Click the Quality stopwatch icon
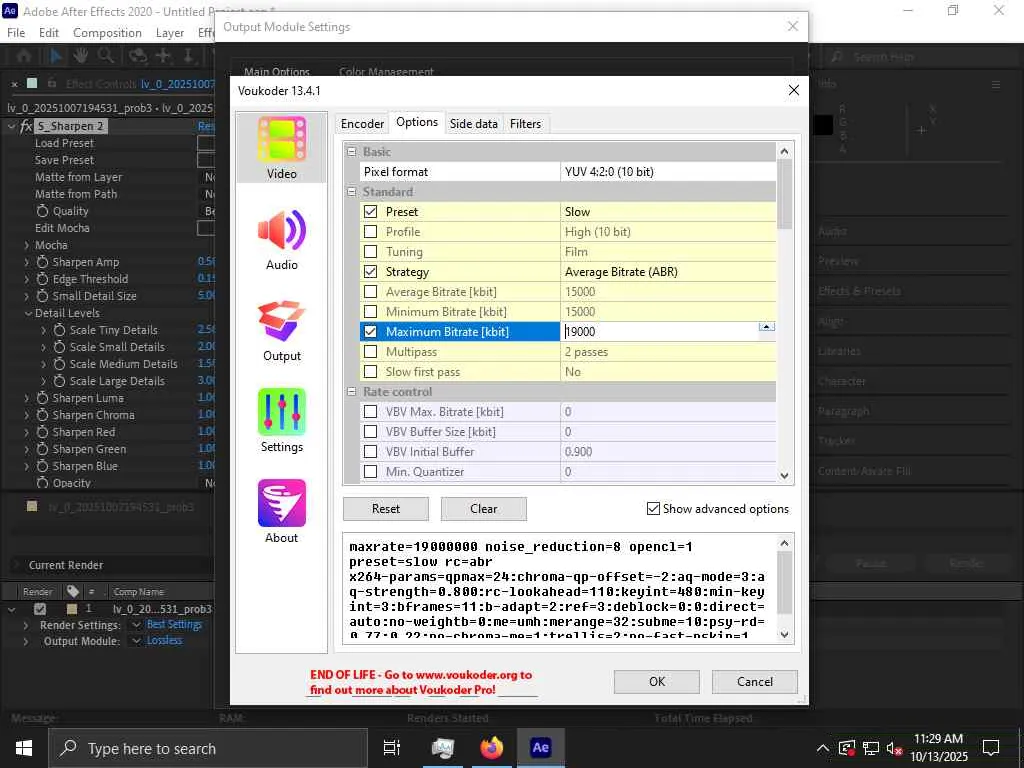Screen dimensions: 1024x768 (42, 211)
